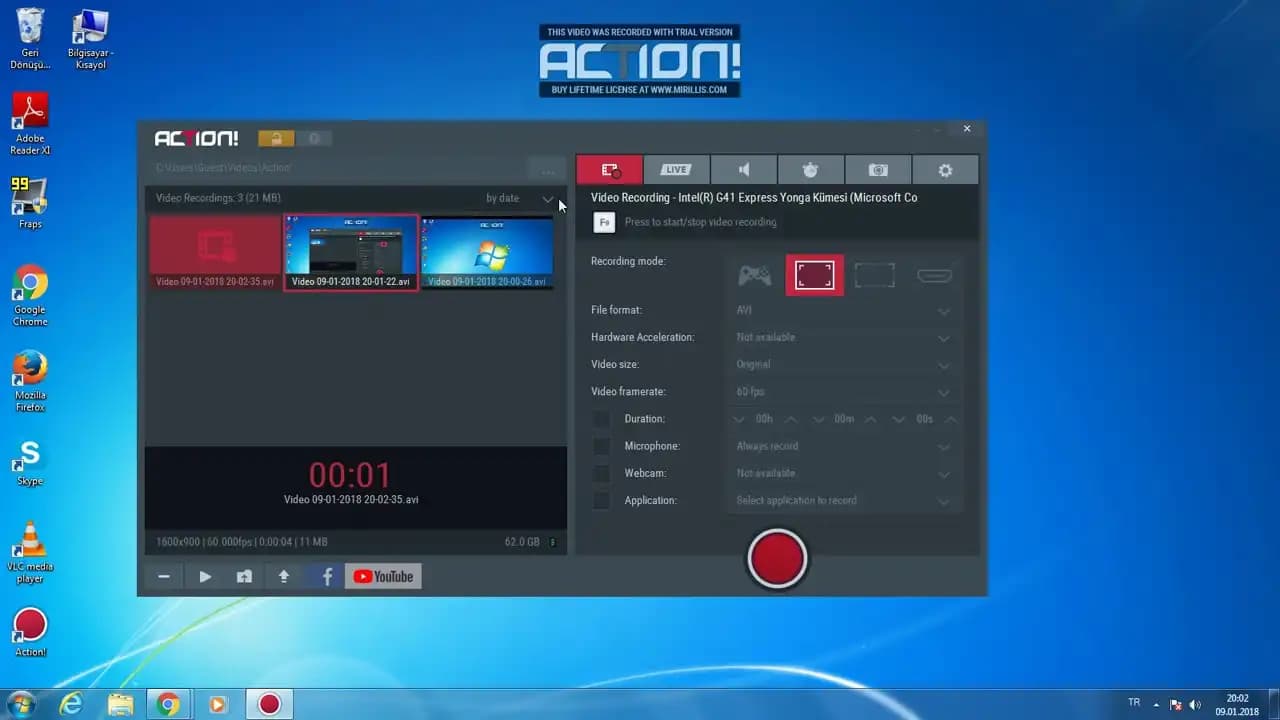1280x720 pixels.
Task: Toggle the Microphone checkbox
Action: click(x=601, y=446)
